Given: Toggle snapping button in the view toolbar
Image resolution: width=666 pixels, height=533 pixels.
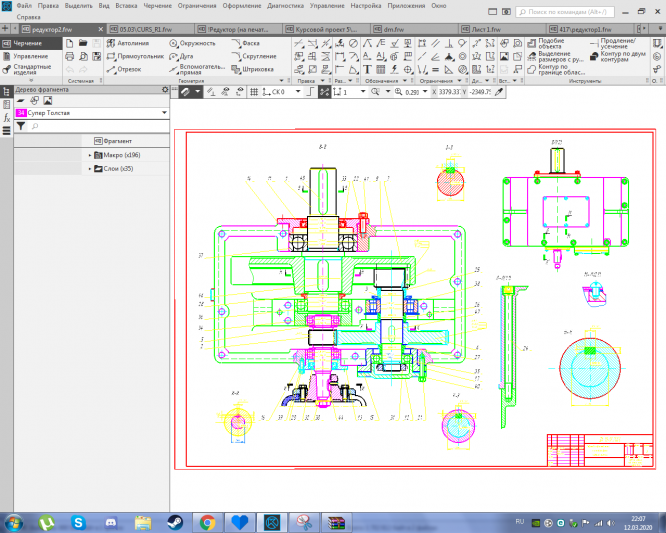Looking at the screenshot, I should pyautogui.click(x=185, y=91).
